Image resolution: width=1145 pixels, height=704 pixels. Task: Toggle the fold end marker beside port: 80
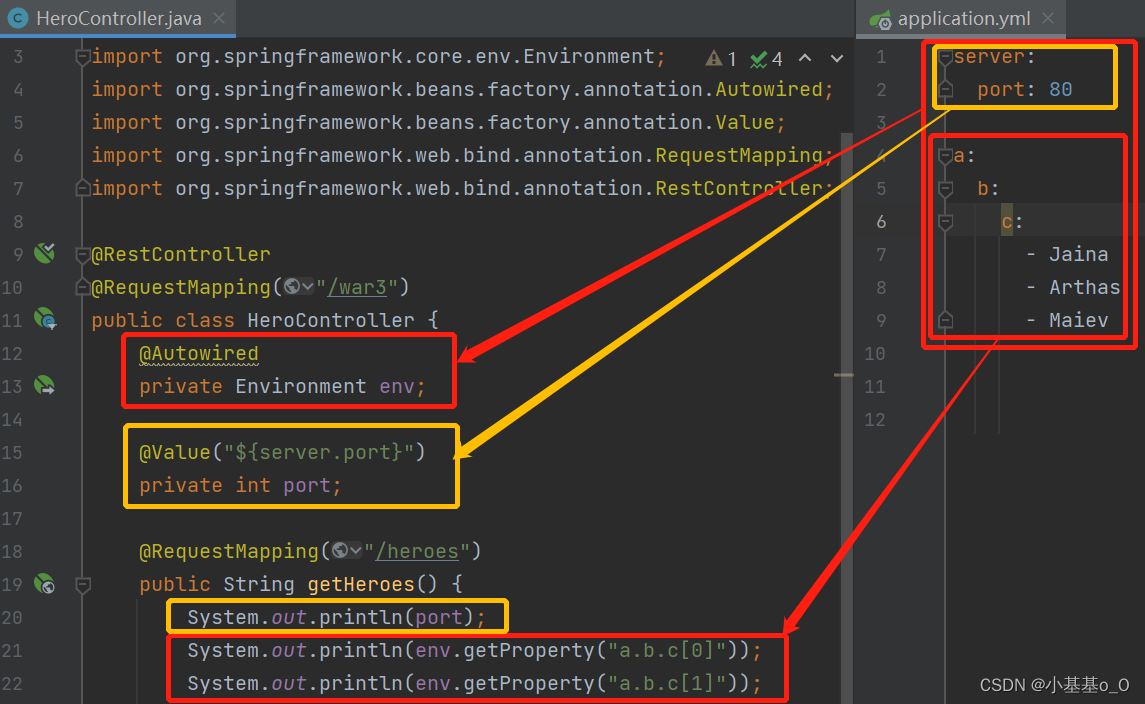945,89
